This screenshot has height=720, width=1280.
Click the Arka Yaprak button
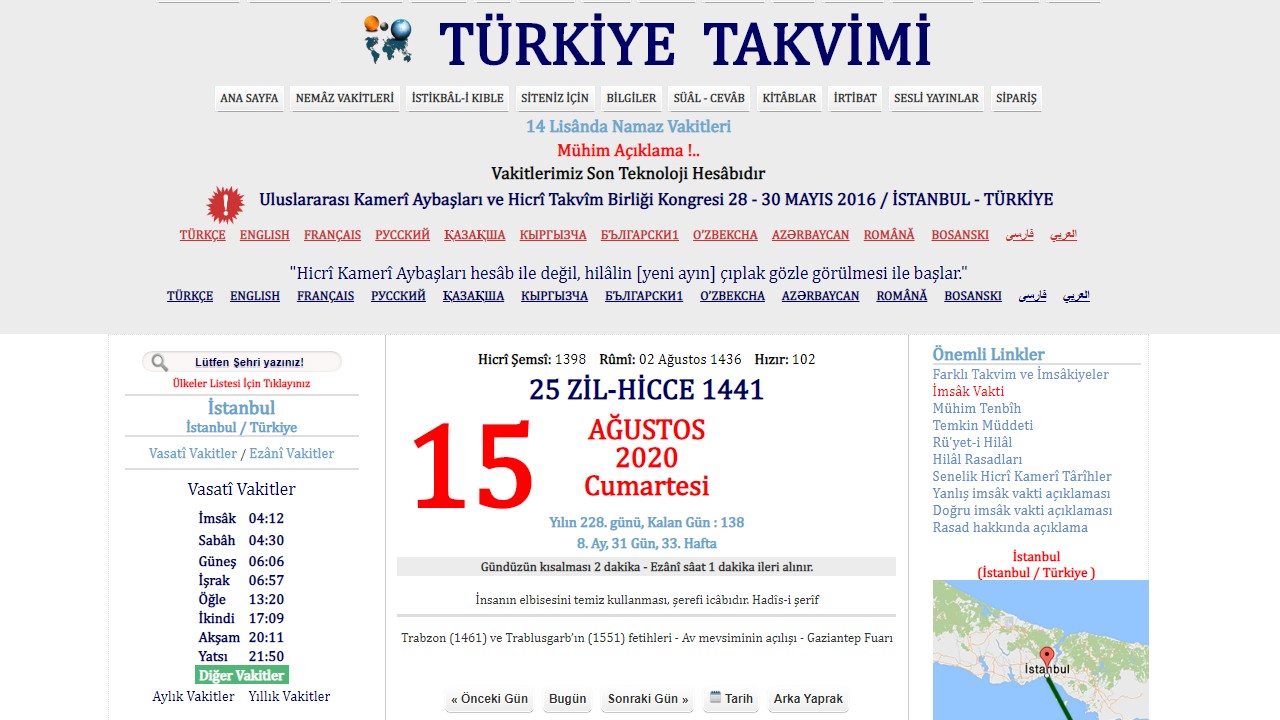pos(808,699)
